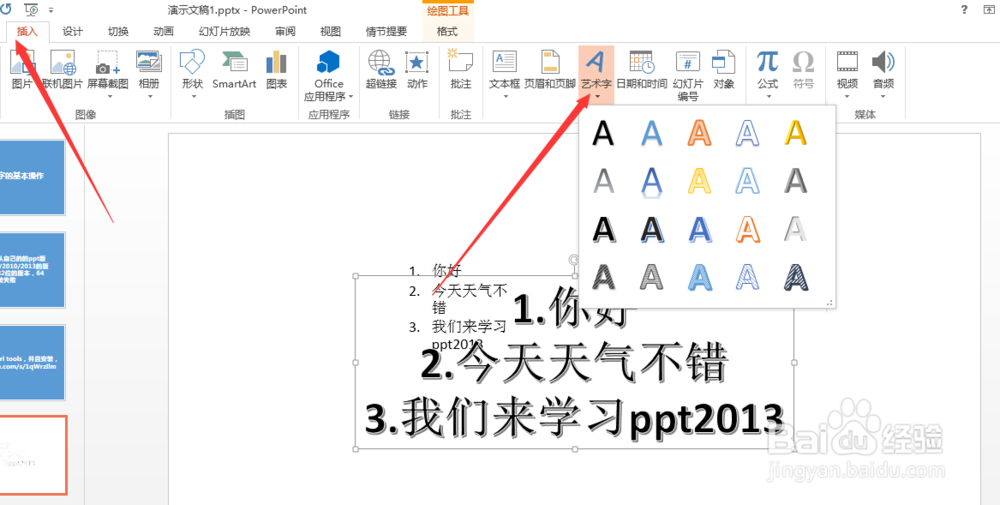
Task: Click the 相册 photo album icon
Action: (x=149, y=62)
